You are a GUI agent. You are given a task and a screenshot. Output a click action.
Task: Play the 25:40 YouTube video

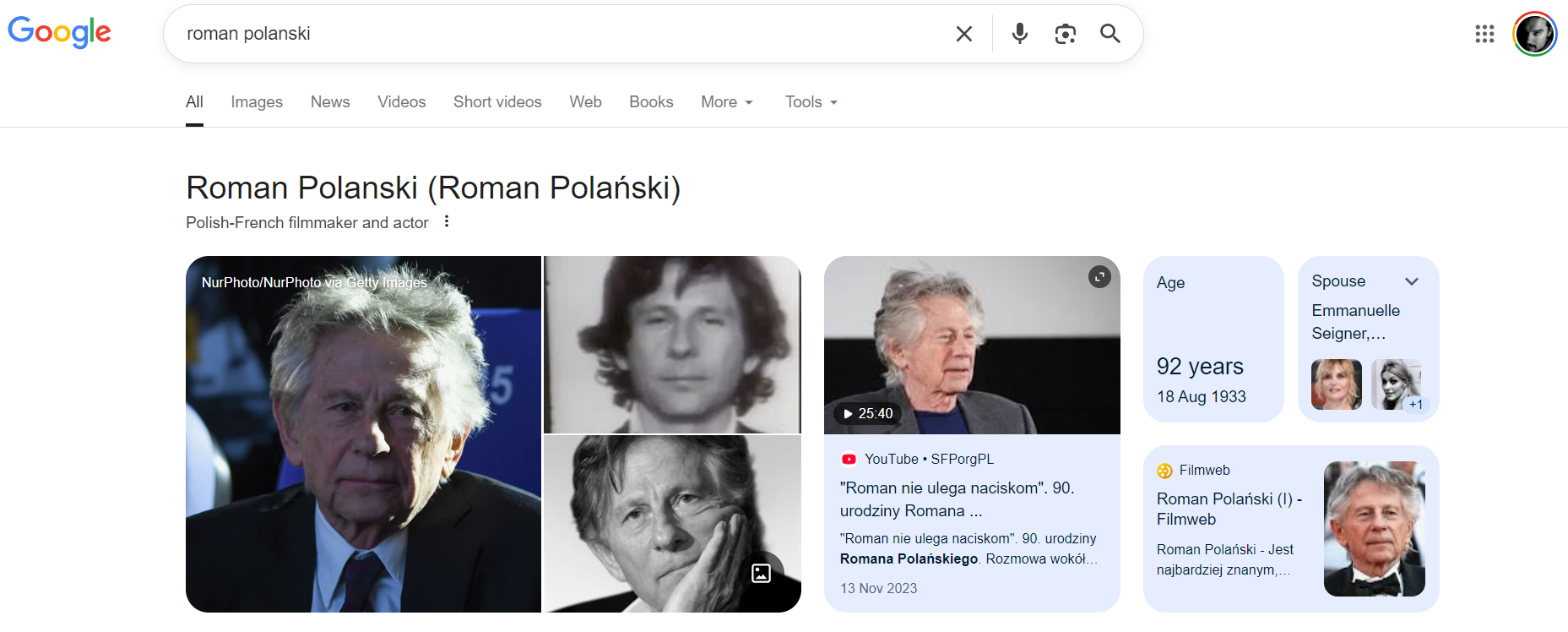868,413
